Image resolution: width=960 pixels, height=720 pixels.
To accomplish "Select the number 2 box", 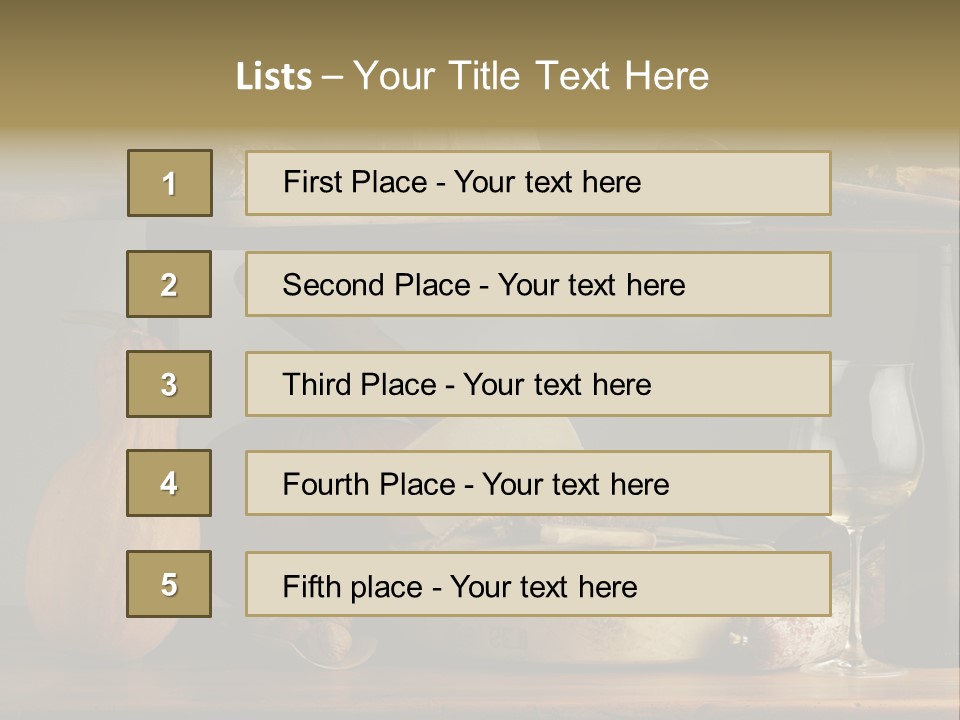I will tap(169, 284).
